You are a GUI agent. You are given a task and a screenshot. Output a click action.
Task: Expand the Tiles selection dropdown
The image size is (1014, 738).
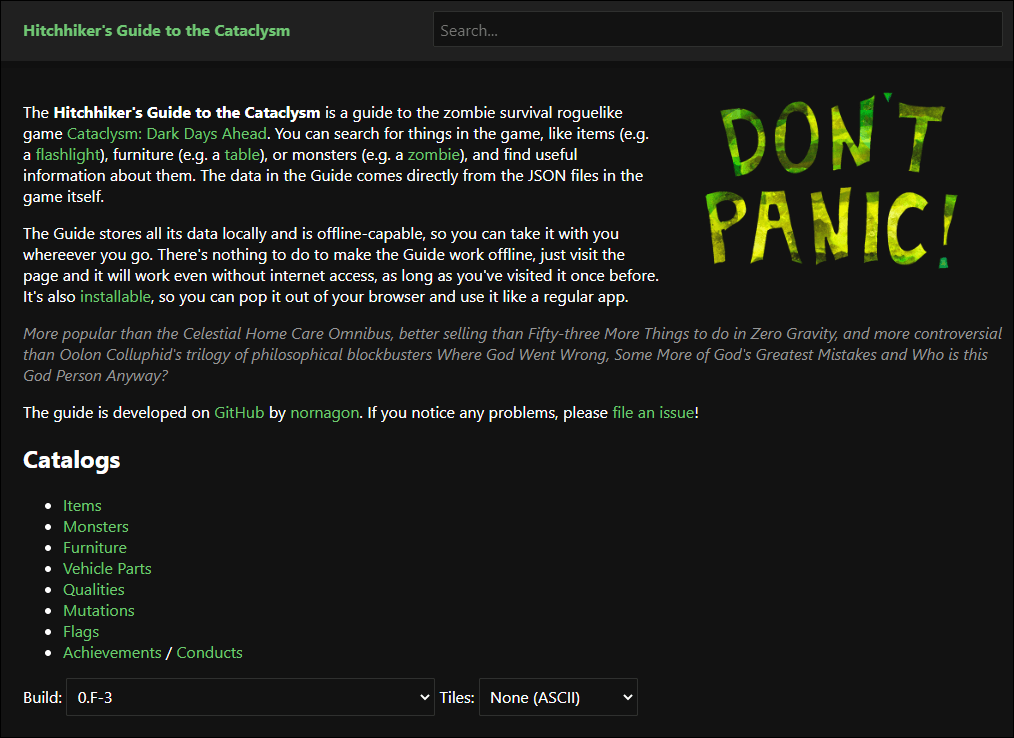(558, 697)
